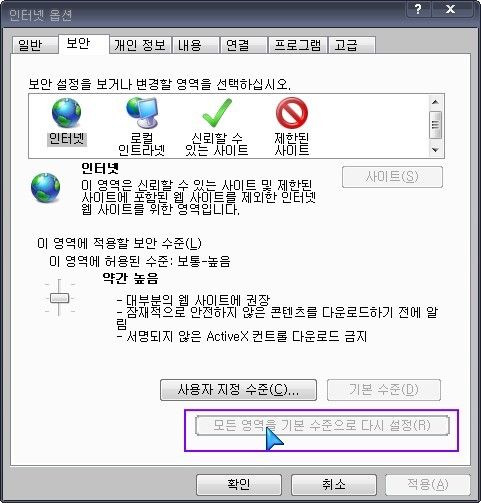Image resolution: width=481 pixels, height=503 pixels.
Task: Close the 인터넷 옵션 dialog
Action: 451,9
